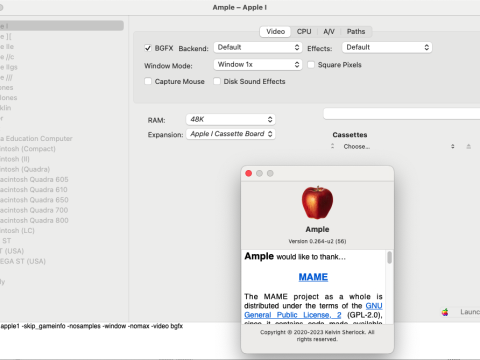Screen dimensions: 480x360
Task: Uncheck the BGFX checkbox
Action: [x=148, y=48]
